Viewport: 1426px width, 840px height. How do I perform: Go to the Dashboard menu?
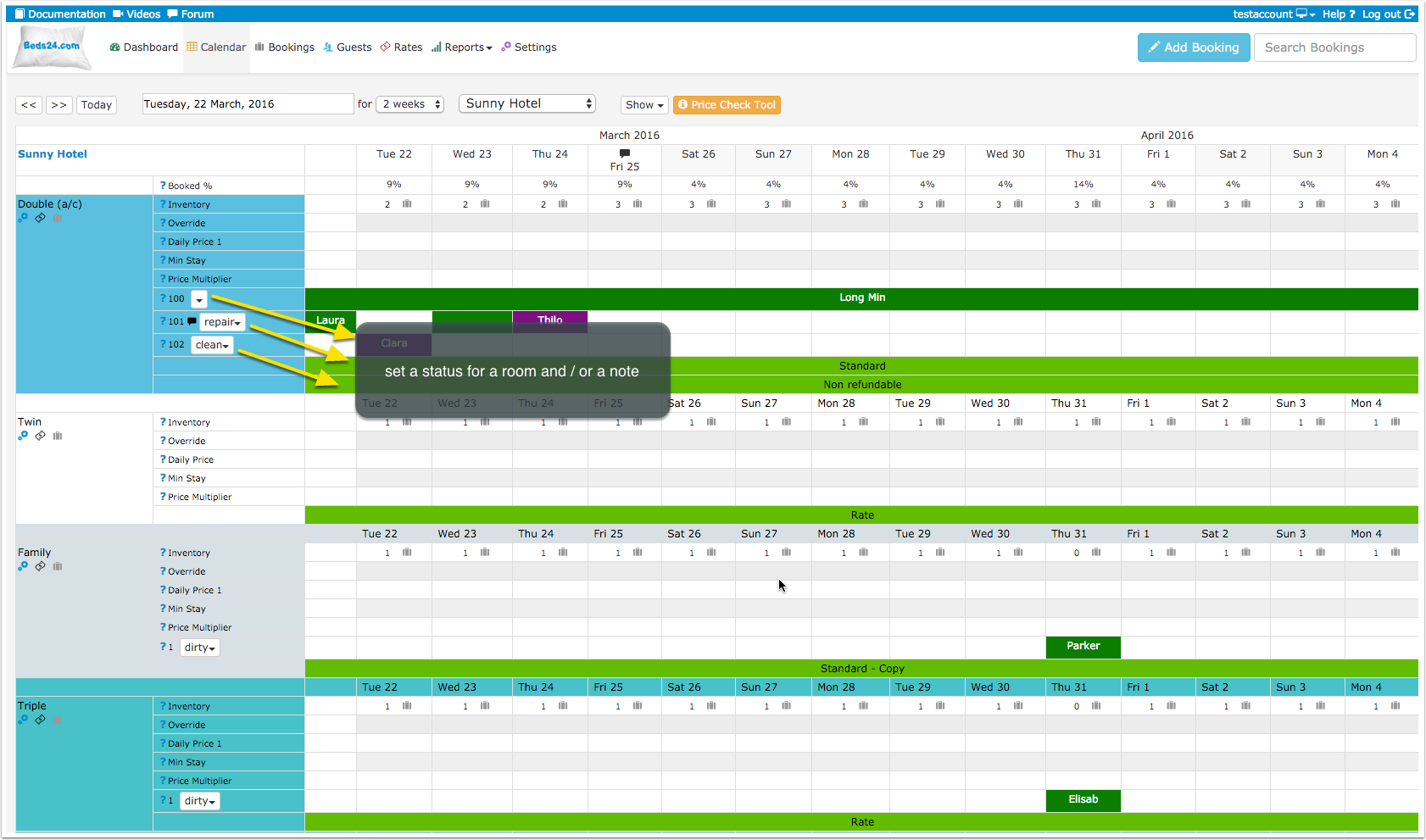click(x=143, y=47)
